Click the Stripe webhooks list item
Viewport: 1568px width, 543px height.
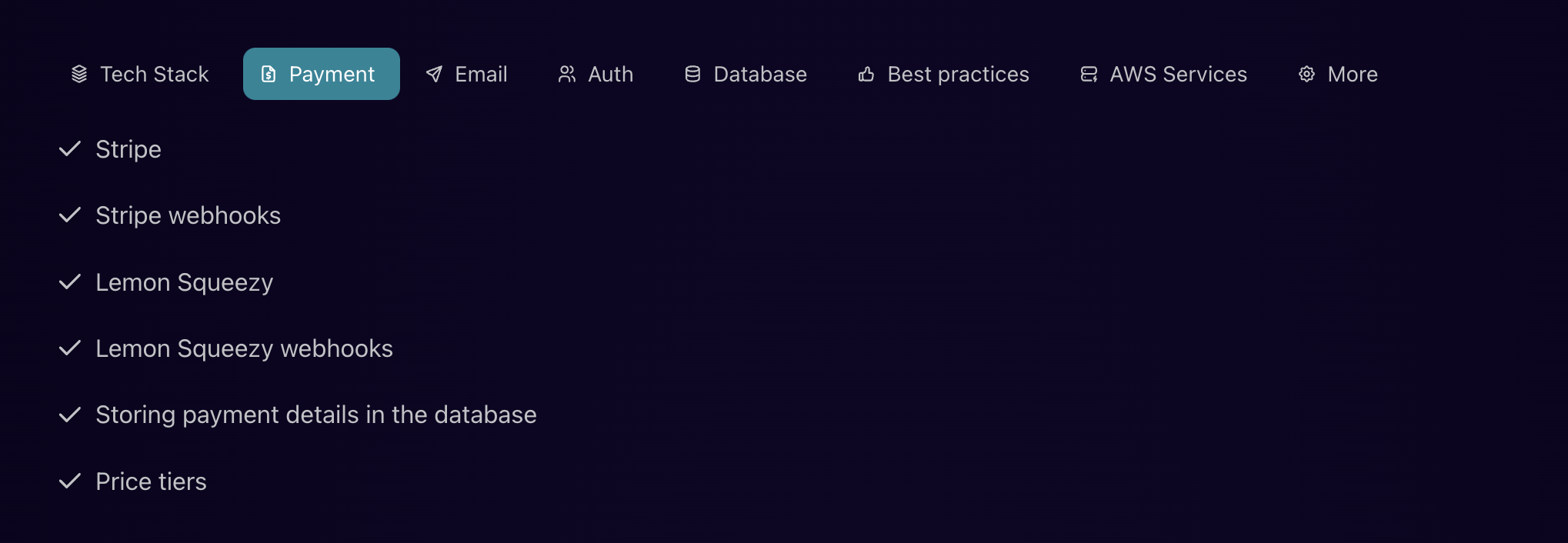(x=188, y=215)
